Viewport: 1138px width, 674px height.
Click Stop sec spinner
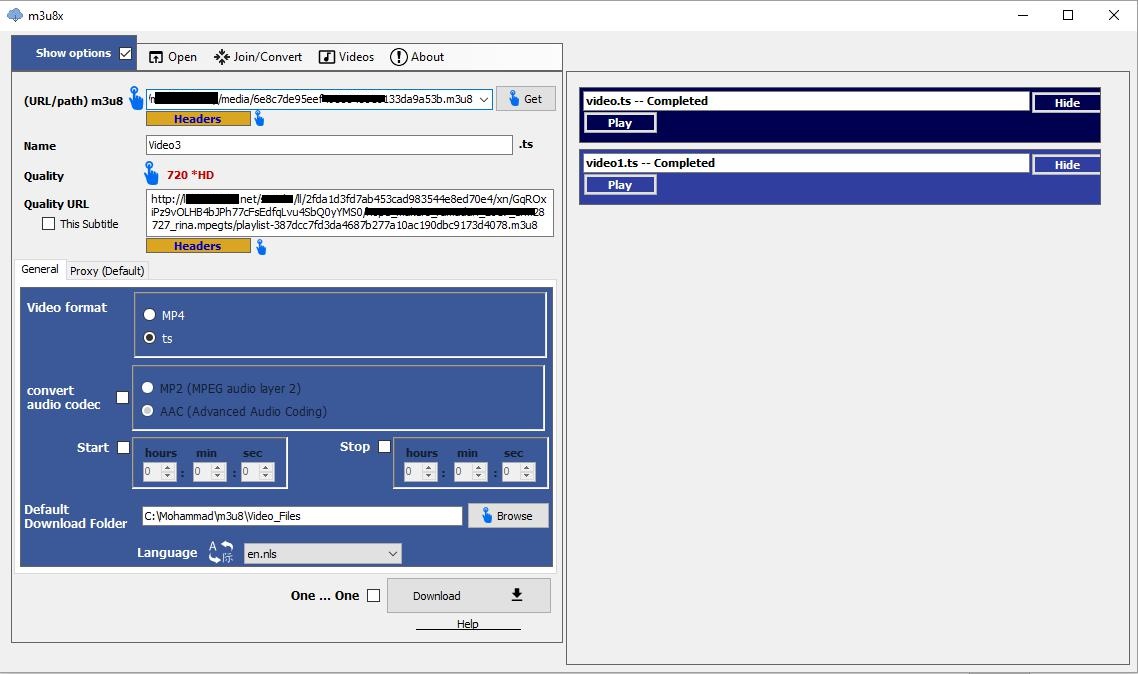coord(519,472)
